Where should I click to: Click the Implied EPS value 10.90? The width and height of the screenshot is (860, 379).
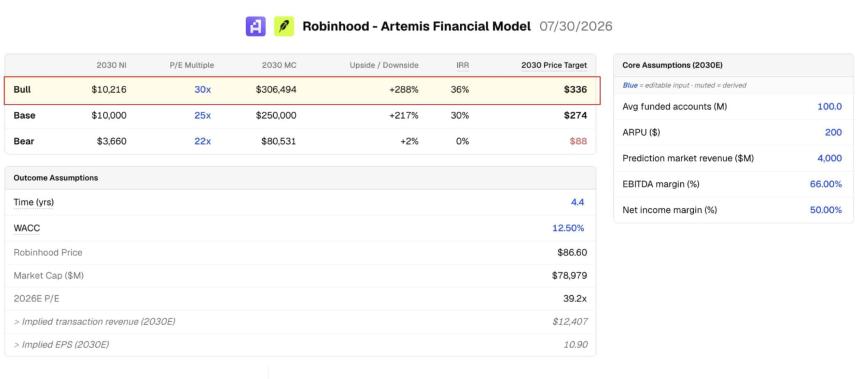pos(575,344)
